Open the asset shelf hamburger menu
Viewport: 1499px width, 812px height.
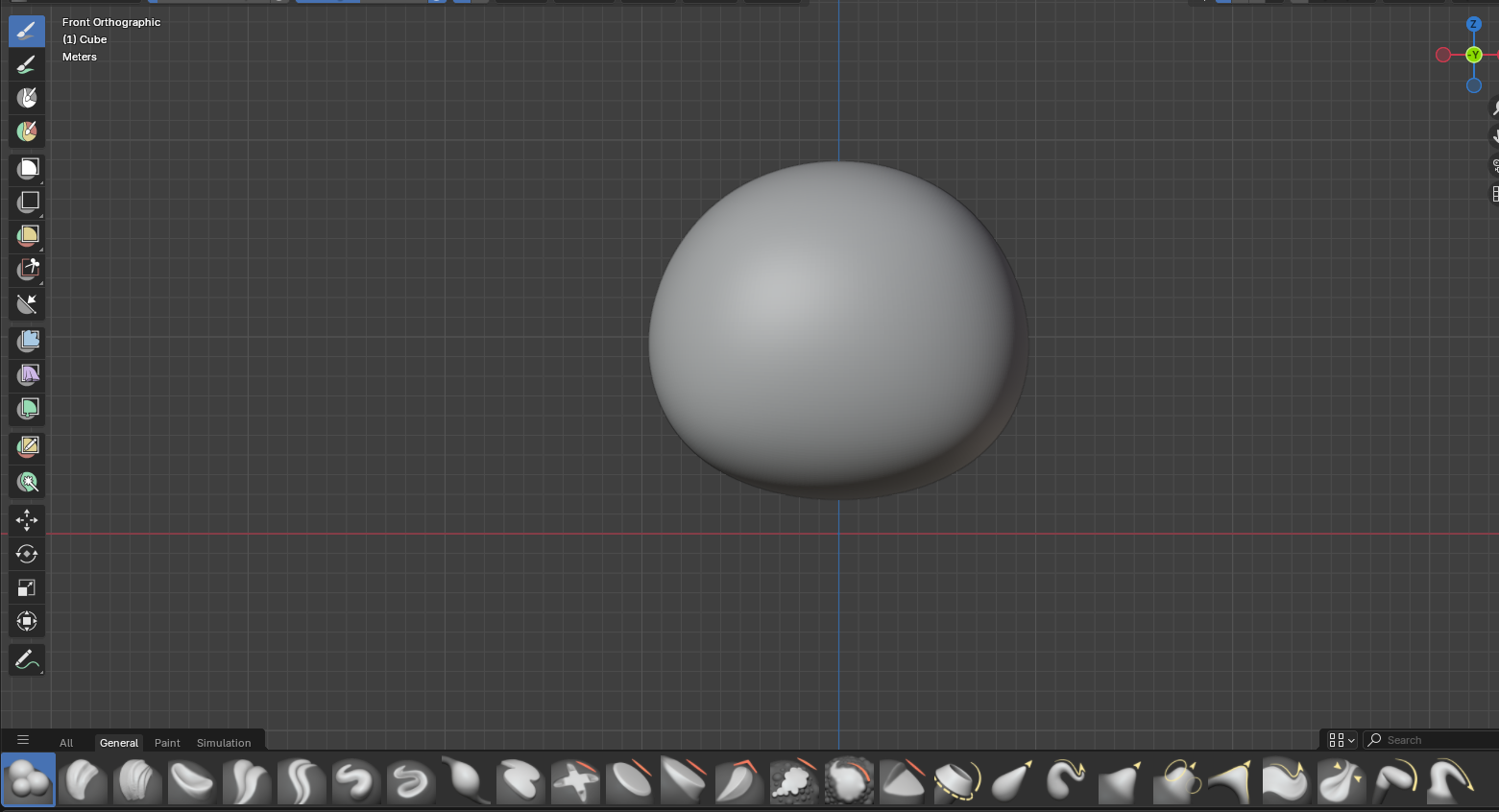(22, 739)
